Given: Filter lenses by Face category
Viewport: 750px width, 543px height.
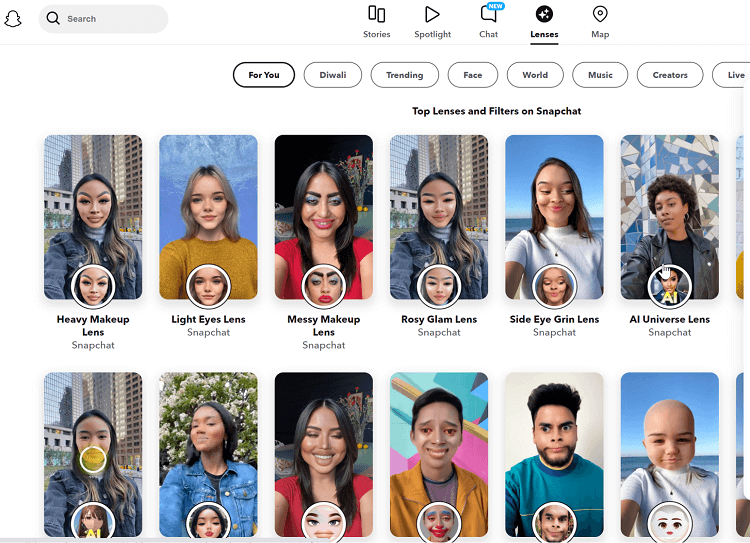Looking at the screenshot, I should tap(472, 75).
